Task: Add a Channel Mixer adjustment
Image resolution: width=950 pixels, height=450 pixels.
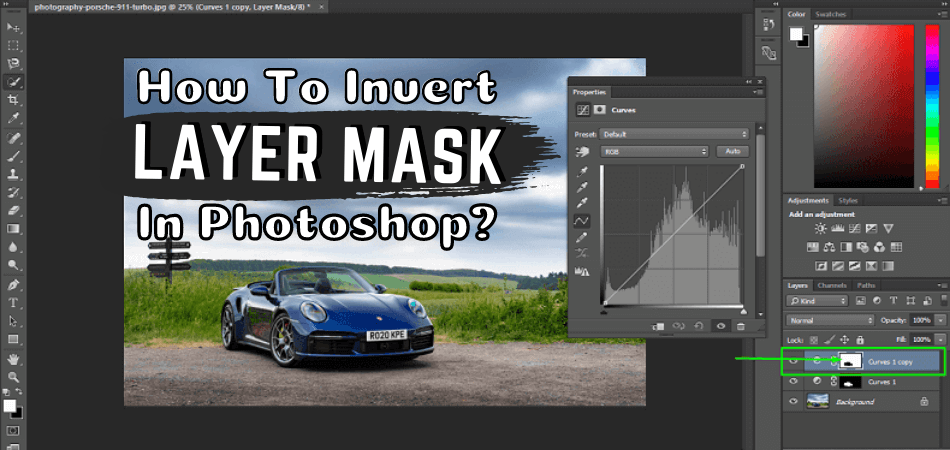Action: 880,247
